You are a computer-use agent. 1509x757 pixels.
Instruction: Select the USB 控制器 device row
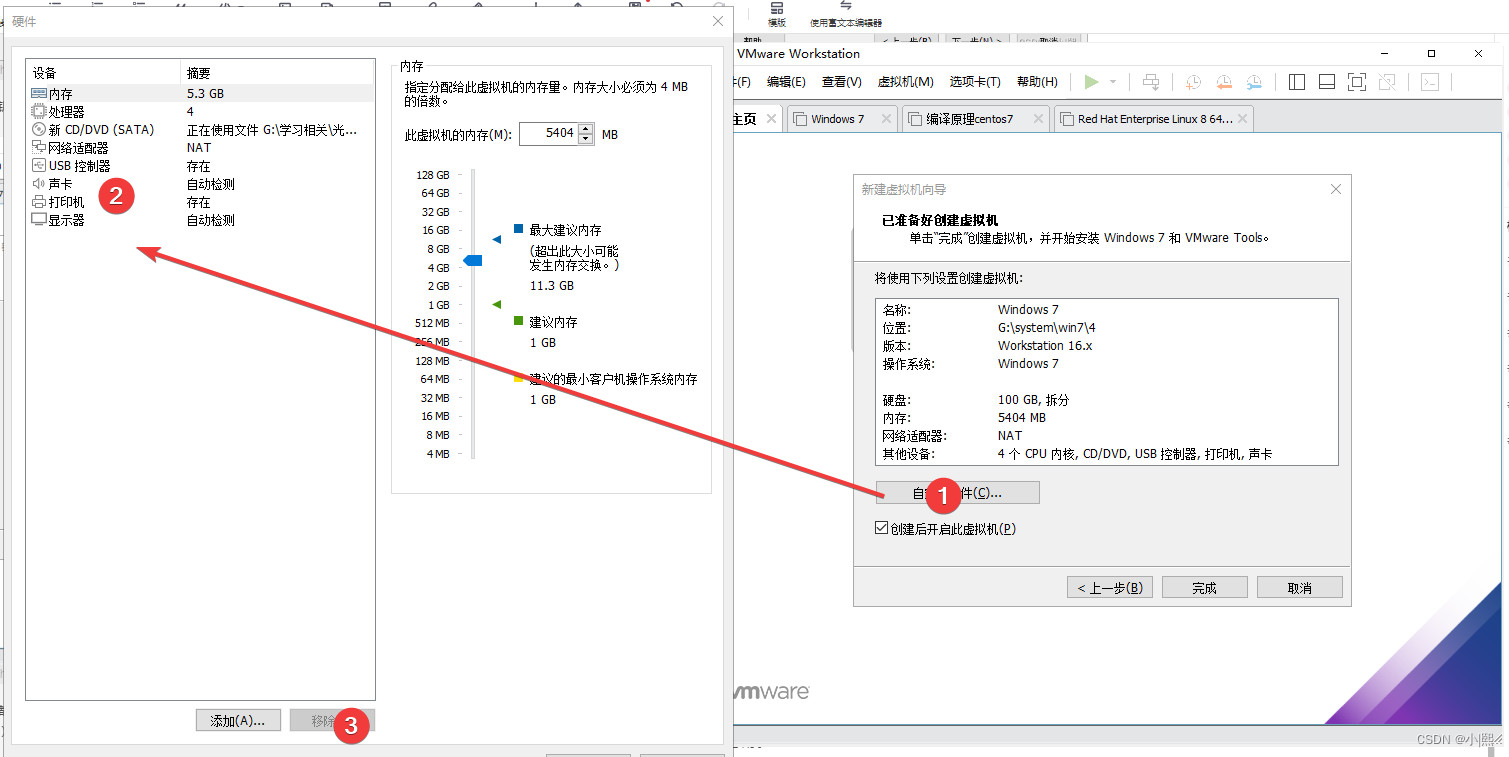[200, 166]
